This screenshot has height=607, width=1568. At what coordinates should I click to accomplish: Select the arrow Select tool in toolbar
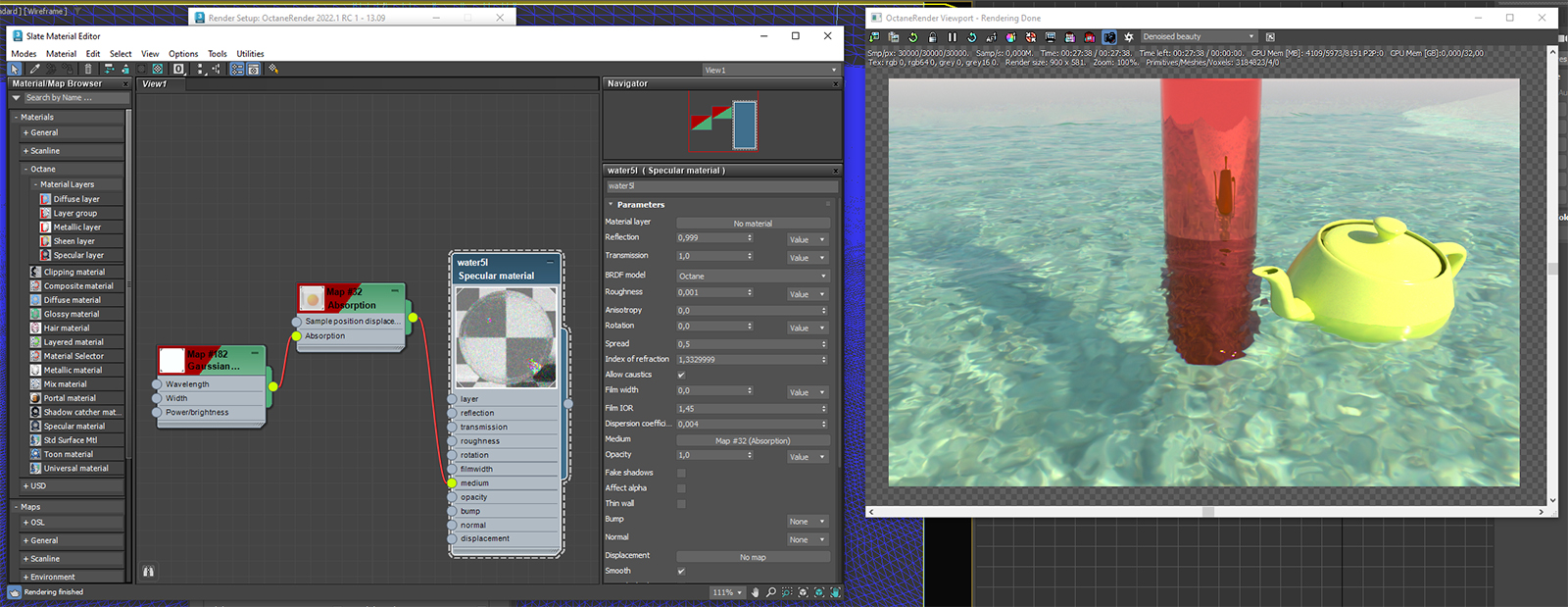(x=15, y=69)
